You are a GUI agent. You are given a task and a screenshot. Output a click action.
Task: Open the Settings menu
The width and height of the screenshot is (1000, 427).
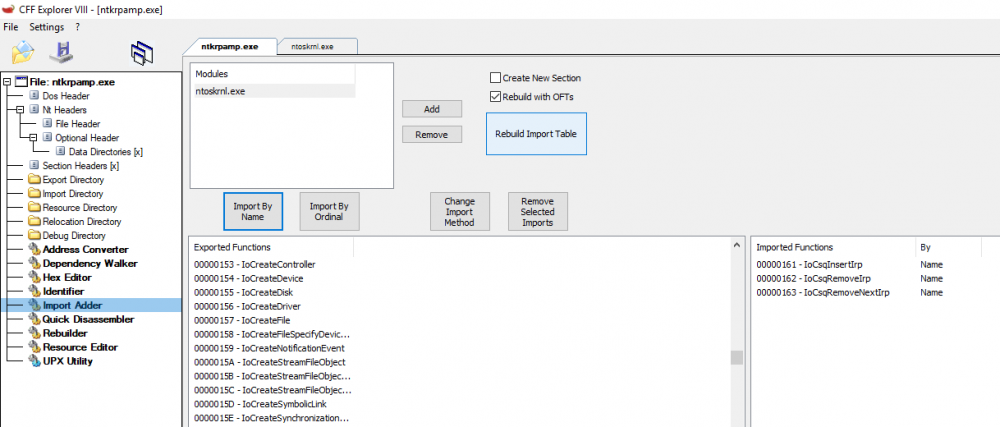click(46, 27)
